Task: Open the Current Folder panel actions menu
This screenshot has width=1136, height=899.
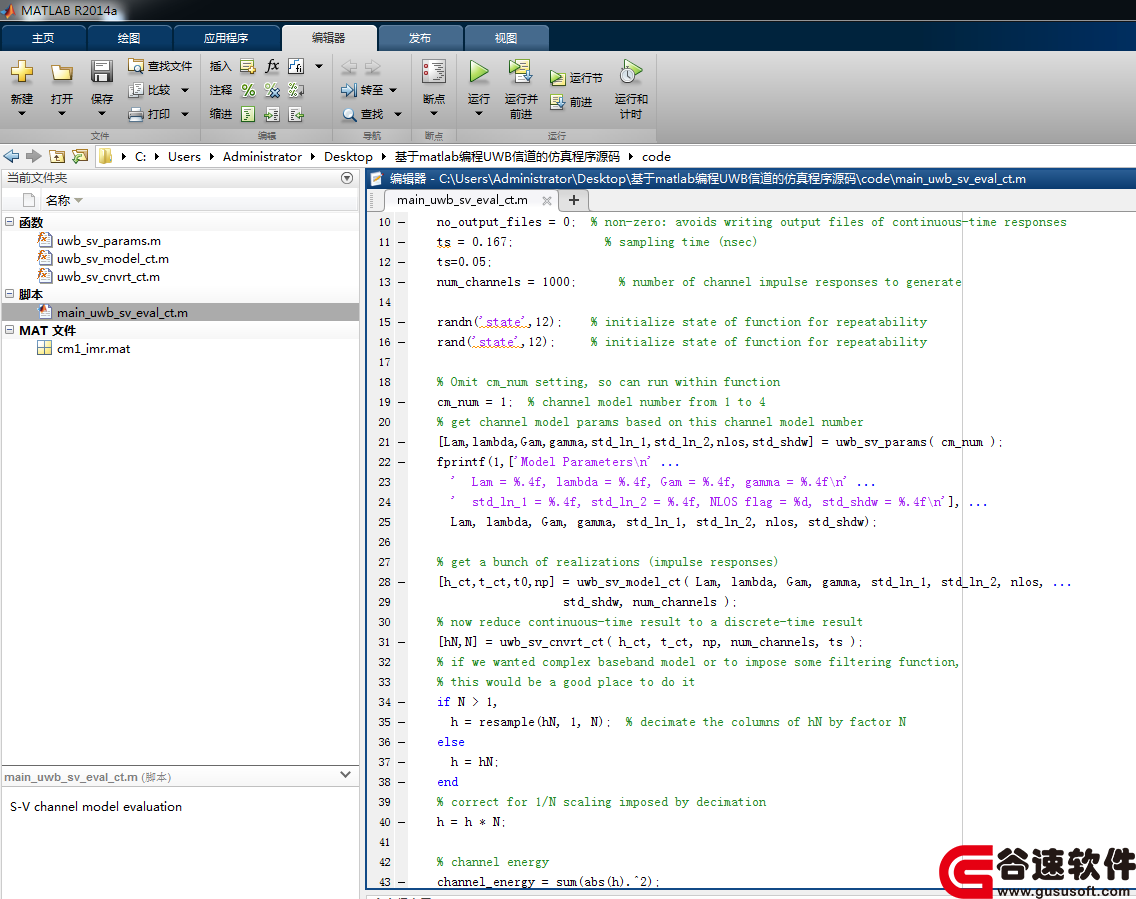Action: pos(347,177)
